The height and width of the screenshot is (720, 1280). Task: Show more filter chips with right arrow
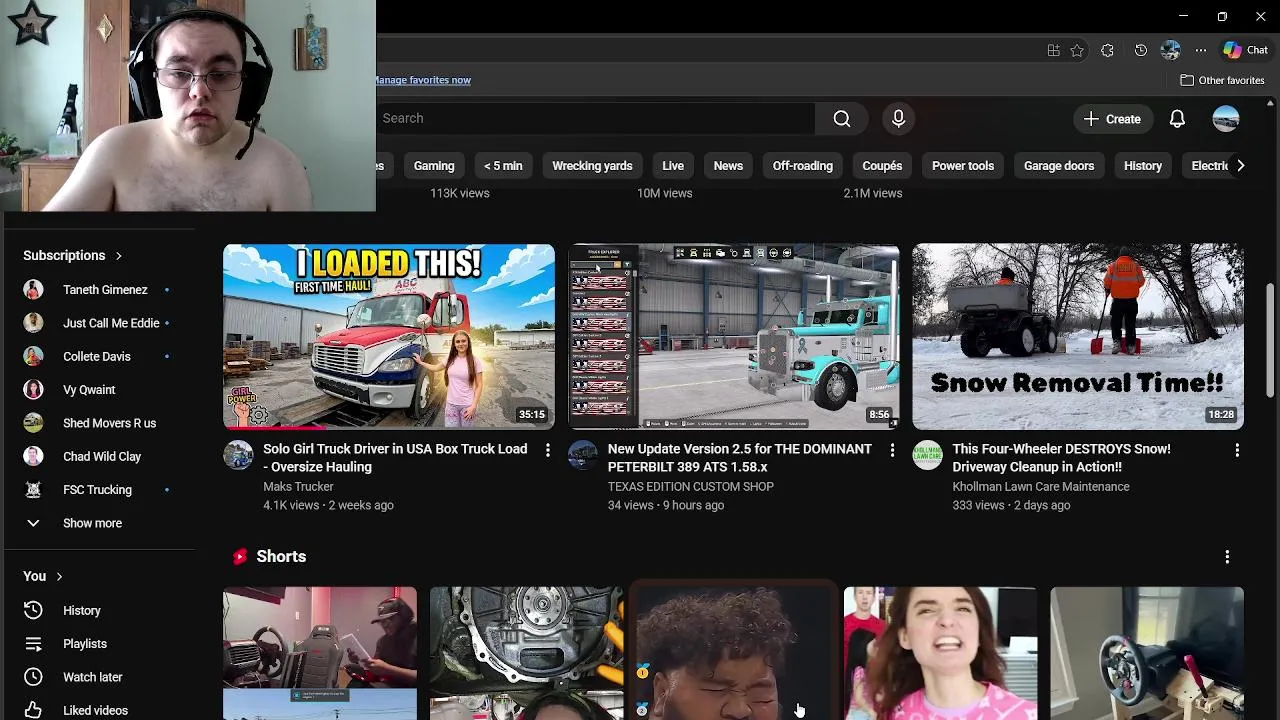click(x=1240, y=166)
